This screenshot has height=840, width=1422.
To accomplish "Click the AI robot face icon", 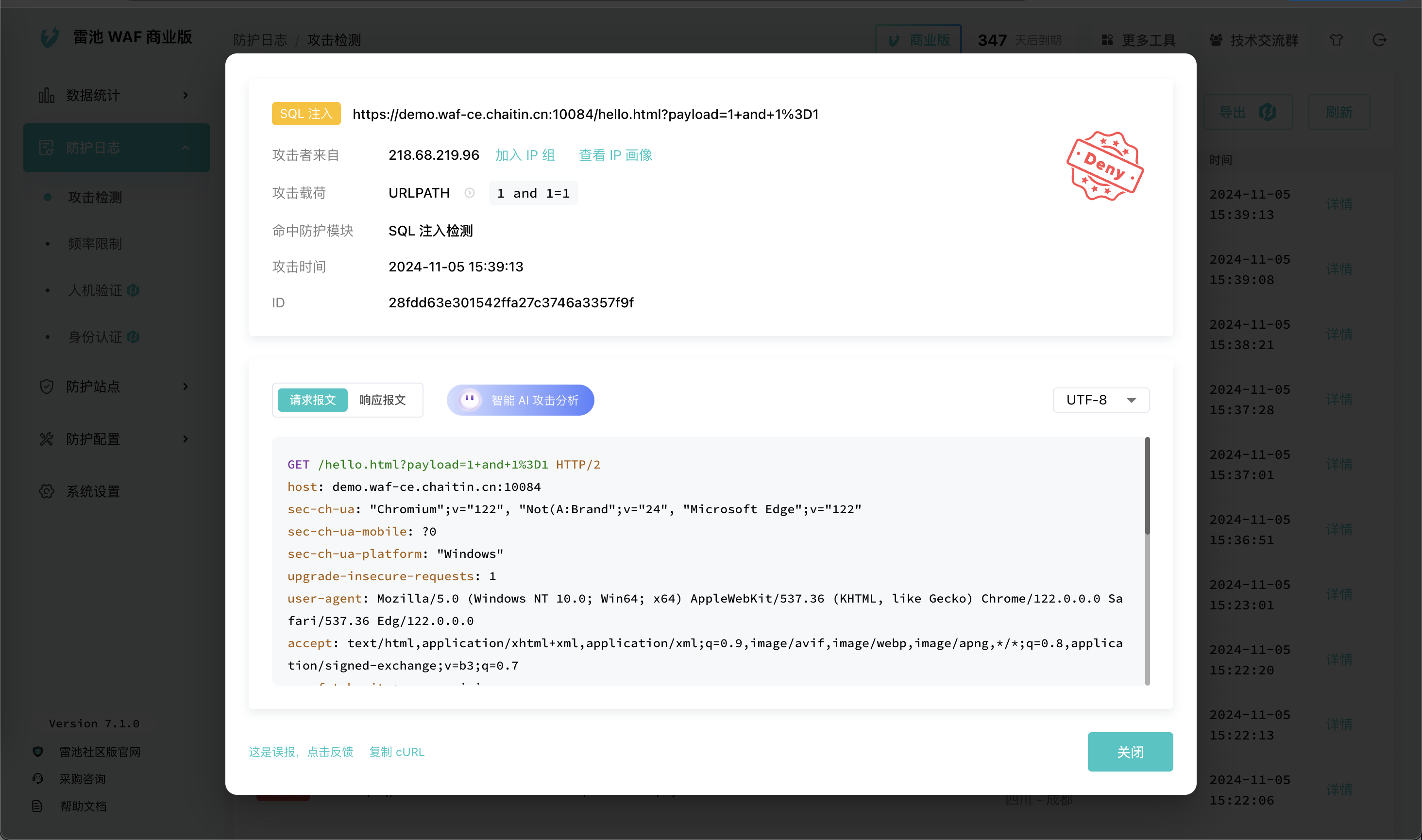I will pyautogui.click(x=469, y=400).
